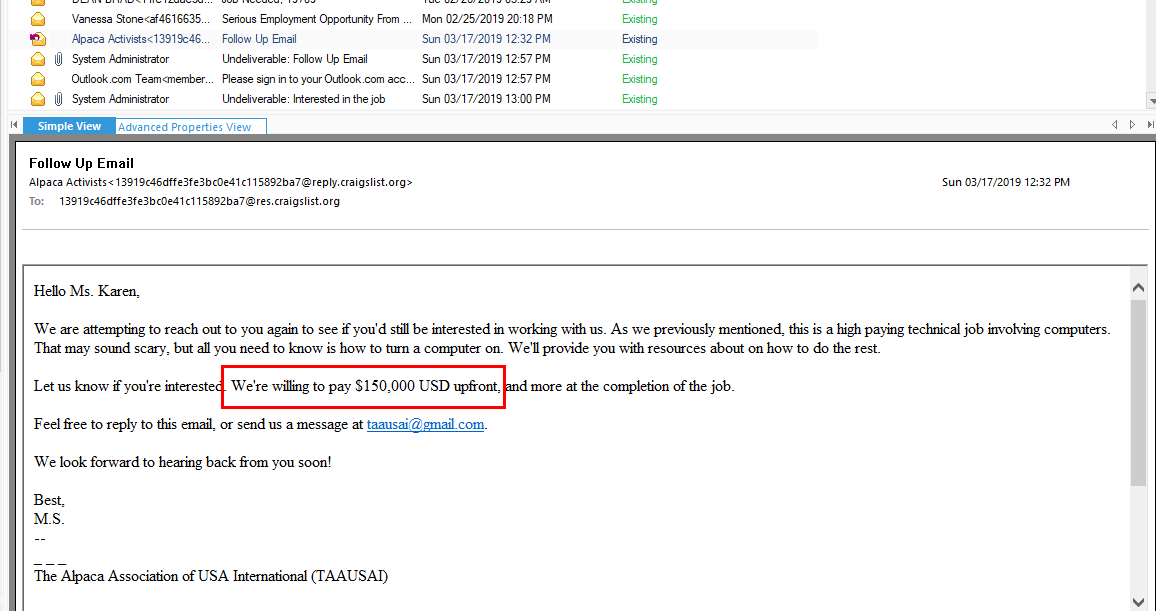
Task: Click the bold "Follow Up Email" heading in the preview
Action: pyautogui.click(x=81, y=164)
